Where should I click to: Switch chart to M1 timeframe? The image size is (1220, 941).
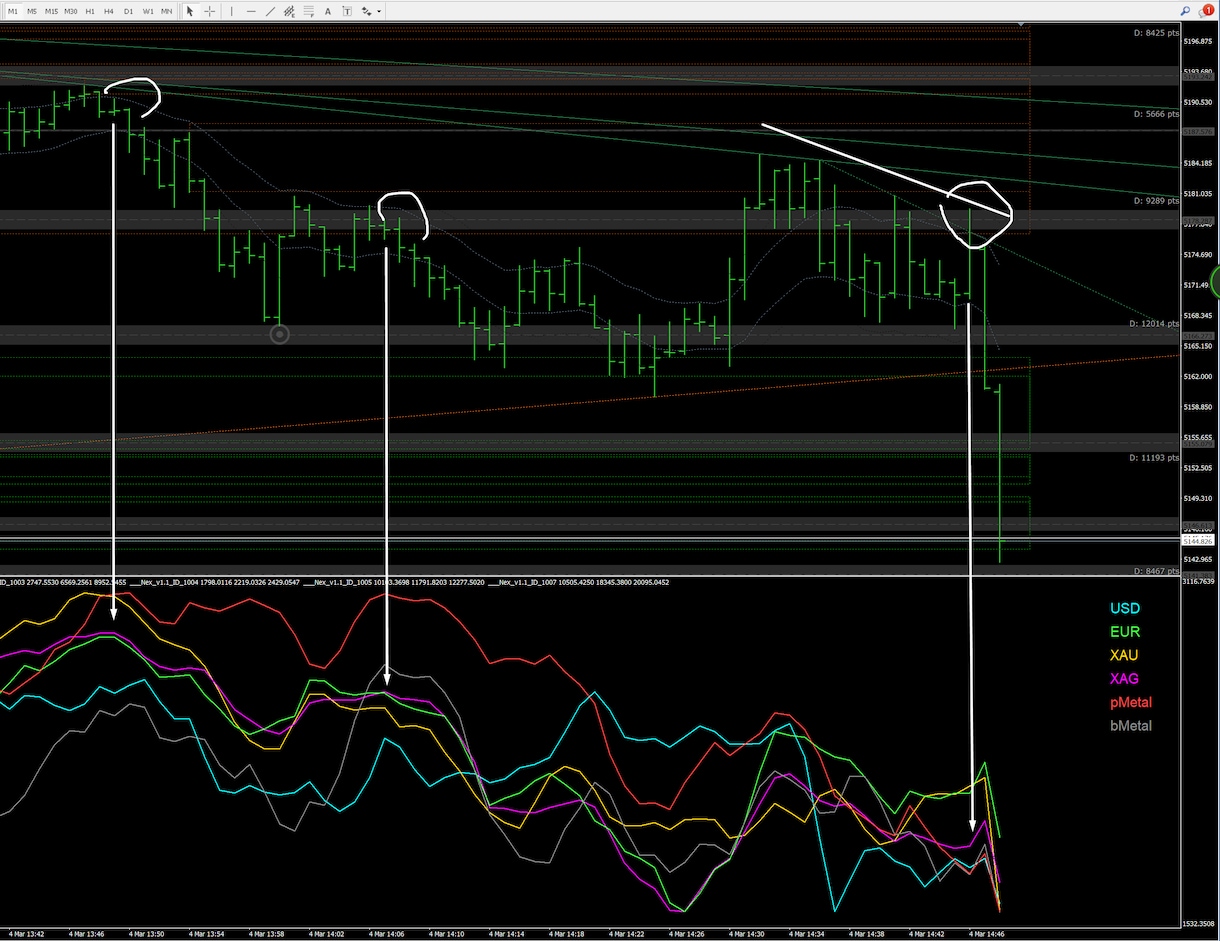[x=13, y=11]
